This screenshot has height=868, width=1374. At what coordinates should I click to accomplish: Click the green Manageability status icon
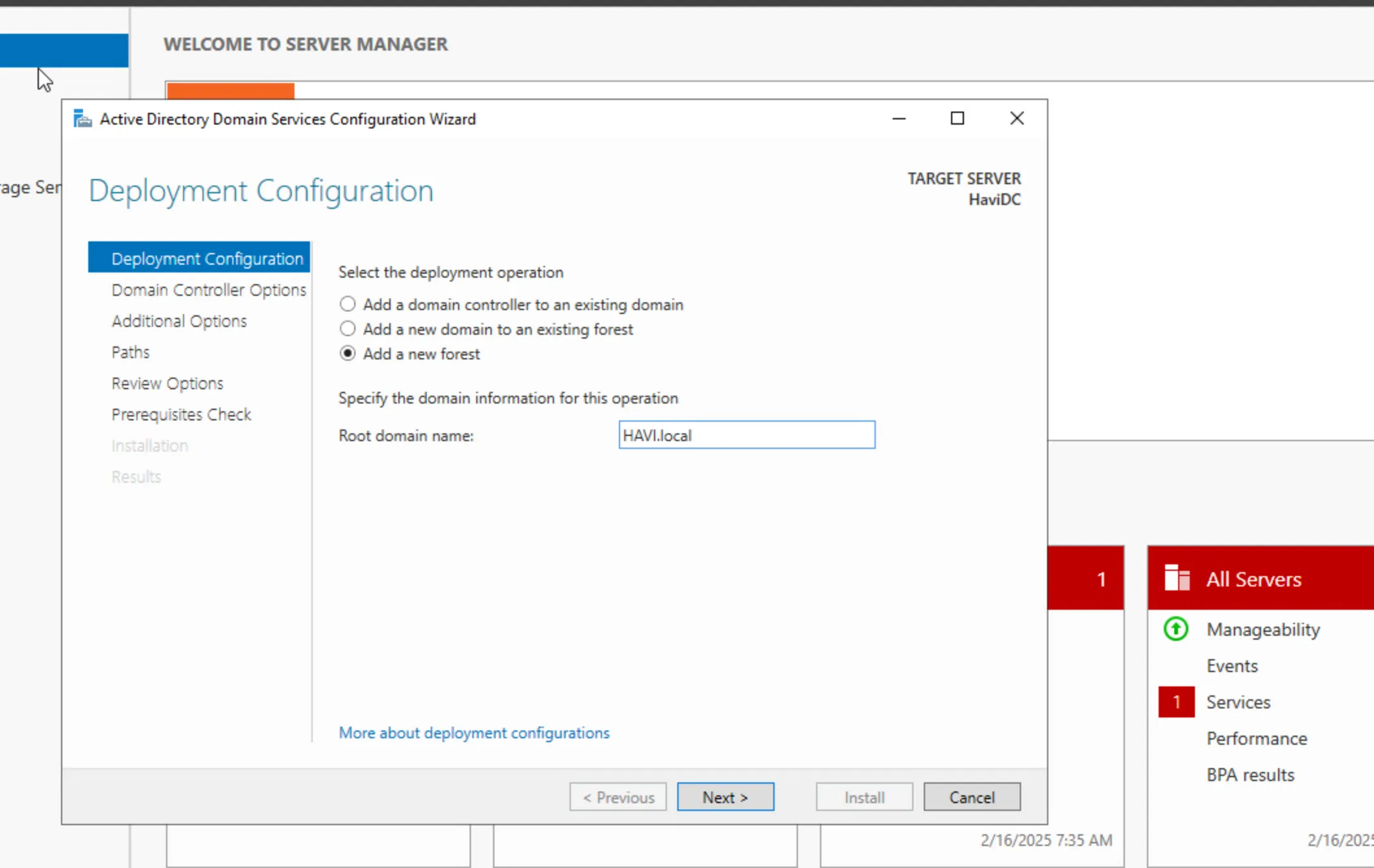1175,629
